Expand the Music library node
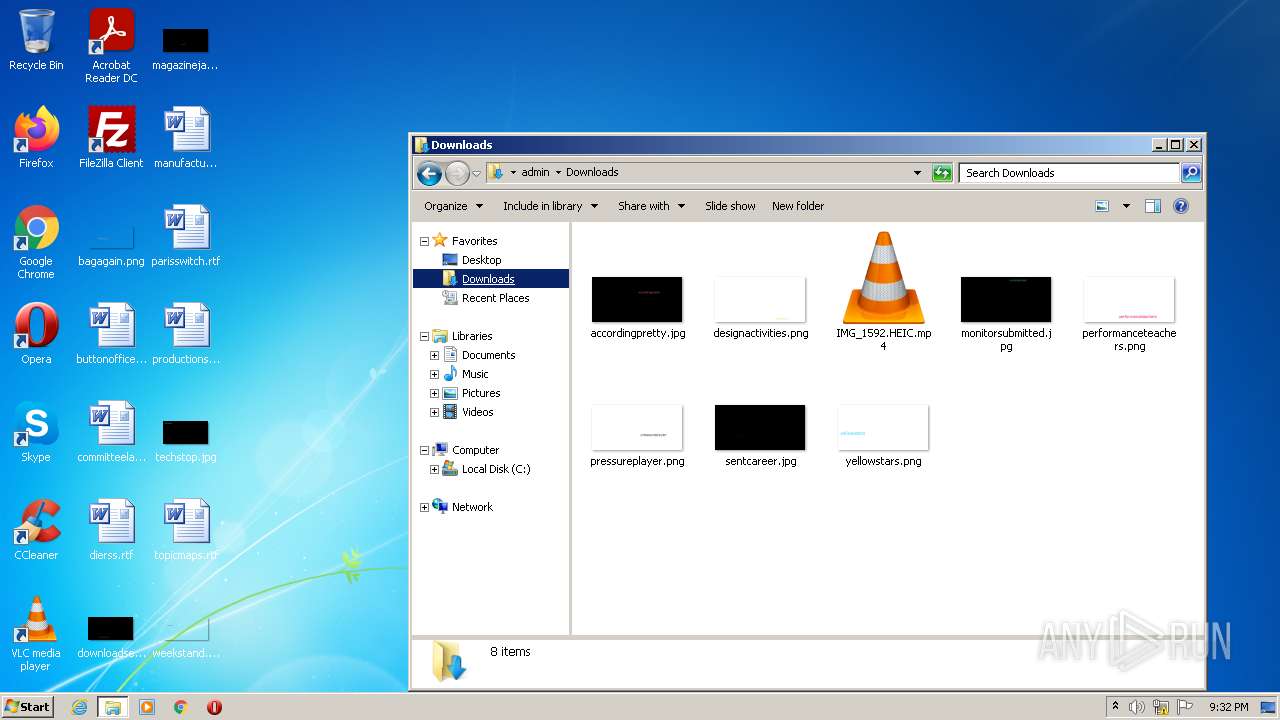This screenshot has width=1280, height=720. tap(435, 374)
